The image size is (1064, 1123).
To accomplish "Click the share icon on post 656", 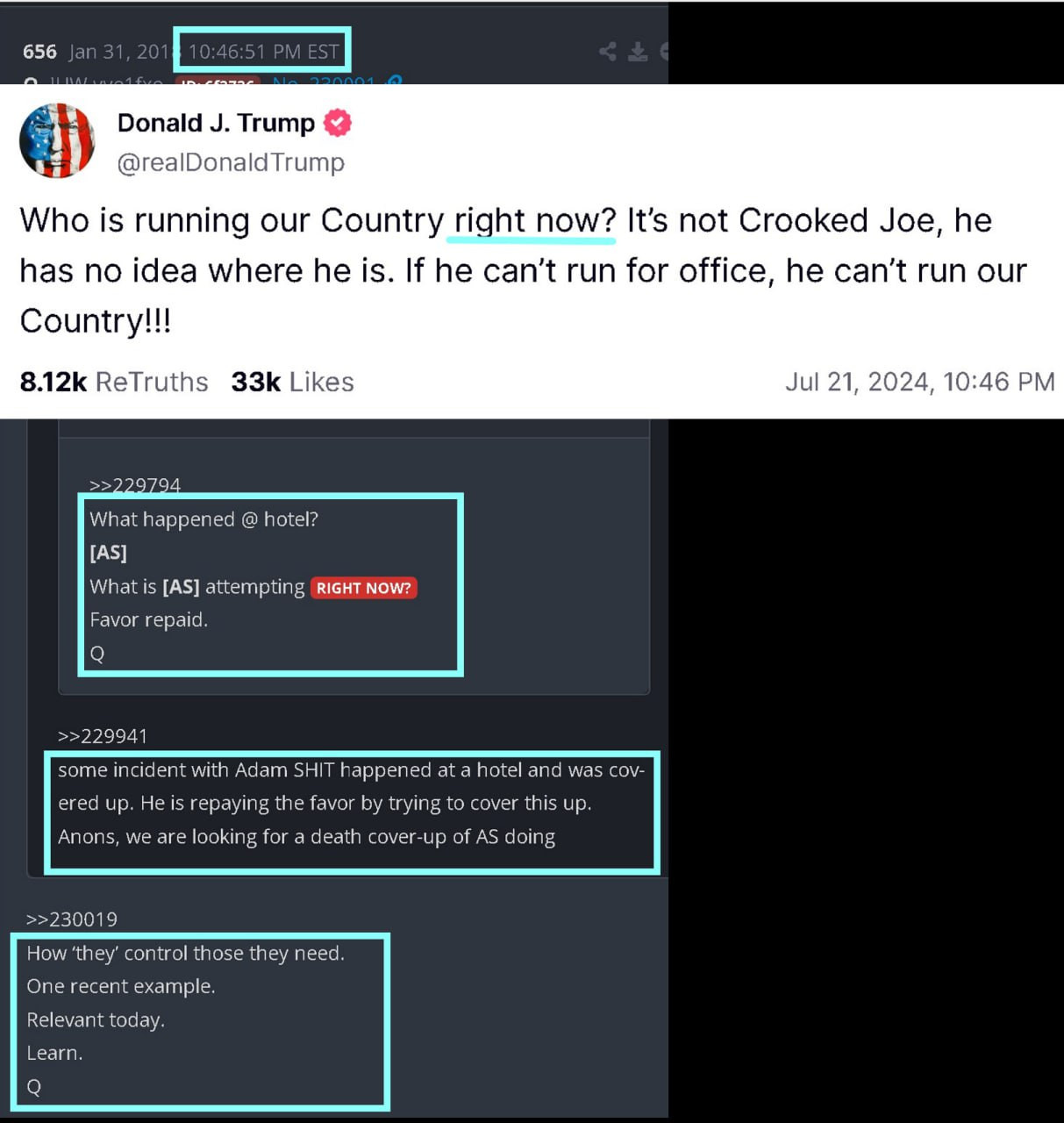I will pos(607,52).
